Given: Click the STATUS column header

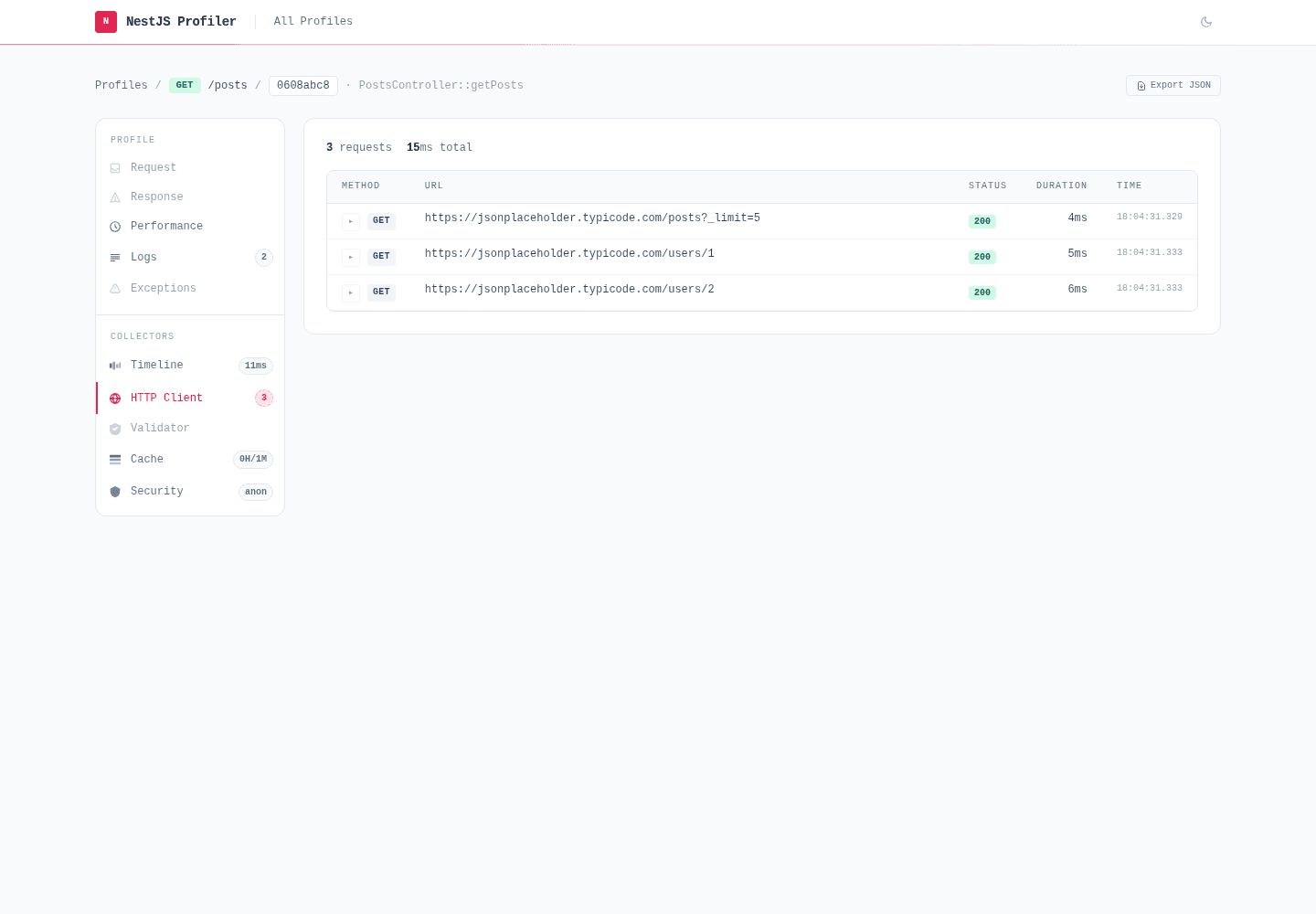Looking at the screenshot, I should pyautogui.click(x=988, y=186).
